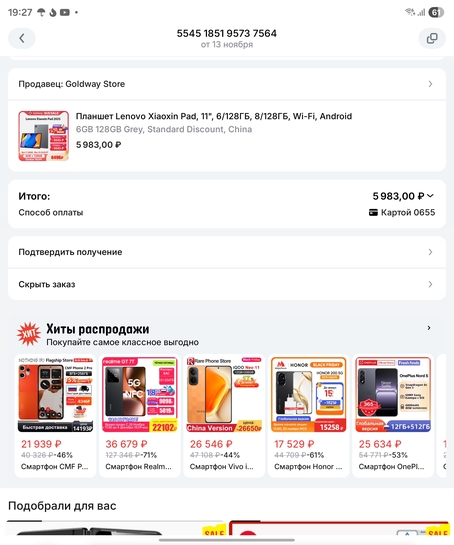
Task: Expand the Итого price breakdown chevron
Action: (x=430, y=196)
